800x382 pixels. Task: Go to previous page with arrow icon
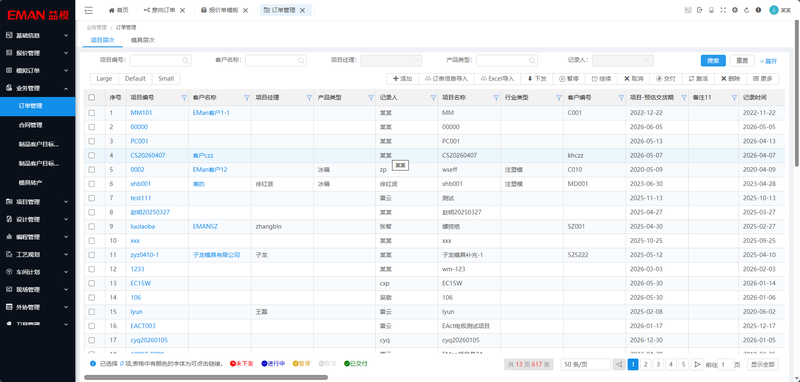tap(619, 364)
